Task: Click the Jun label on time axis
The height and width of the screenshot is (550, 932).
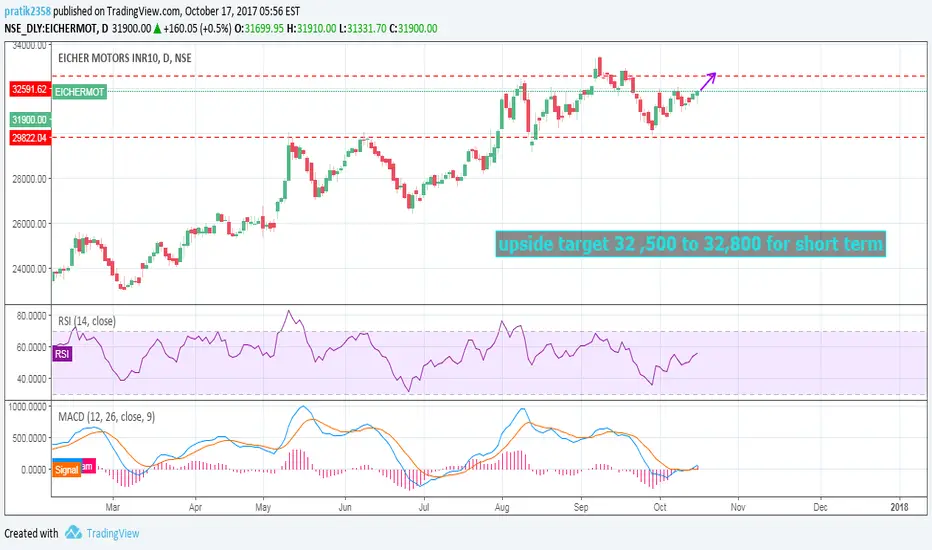Action: coord(345,507)
